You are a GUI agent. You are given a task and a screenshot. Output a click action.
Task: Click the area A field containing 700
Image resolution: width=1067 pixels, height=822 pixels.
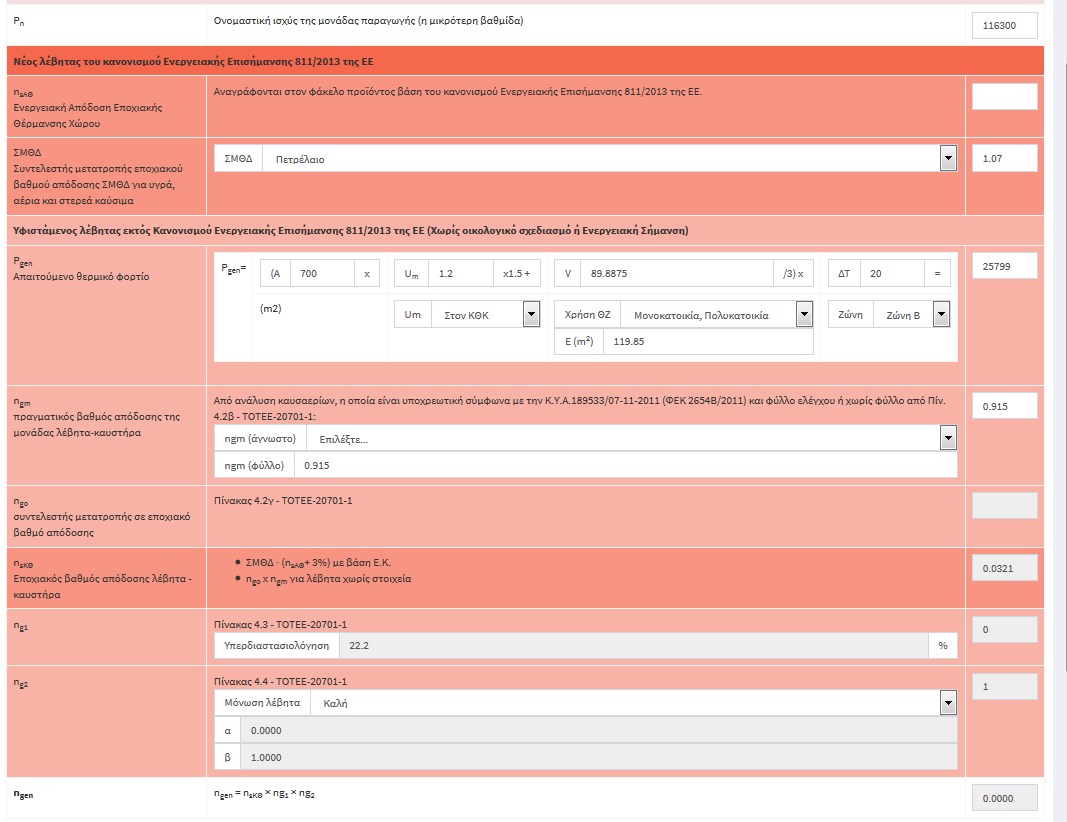pos(325,274)
